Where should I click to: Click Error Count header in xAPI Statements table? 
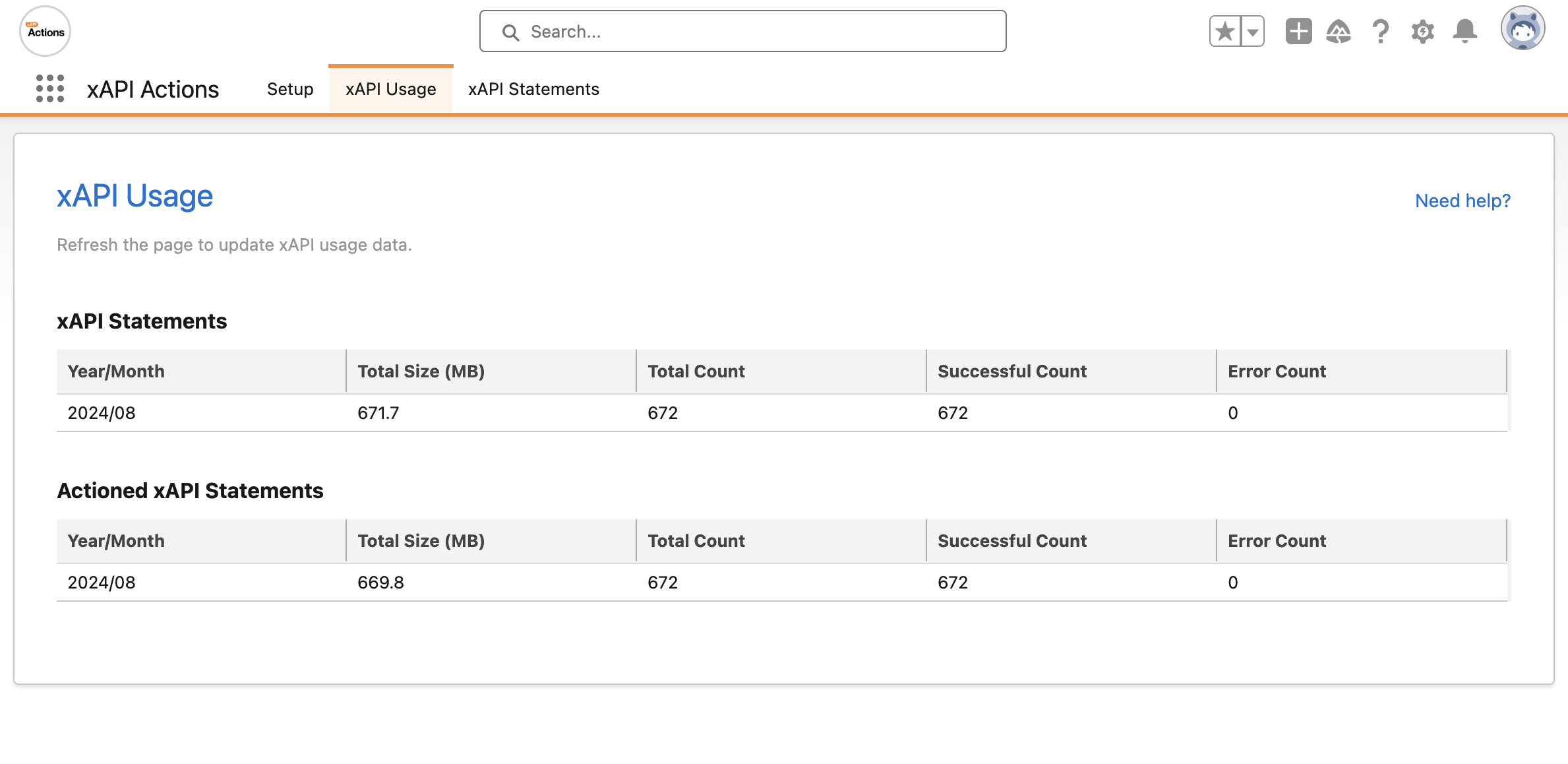click(1277, 371)
